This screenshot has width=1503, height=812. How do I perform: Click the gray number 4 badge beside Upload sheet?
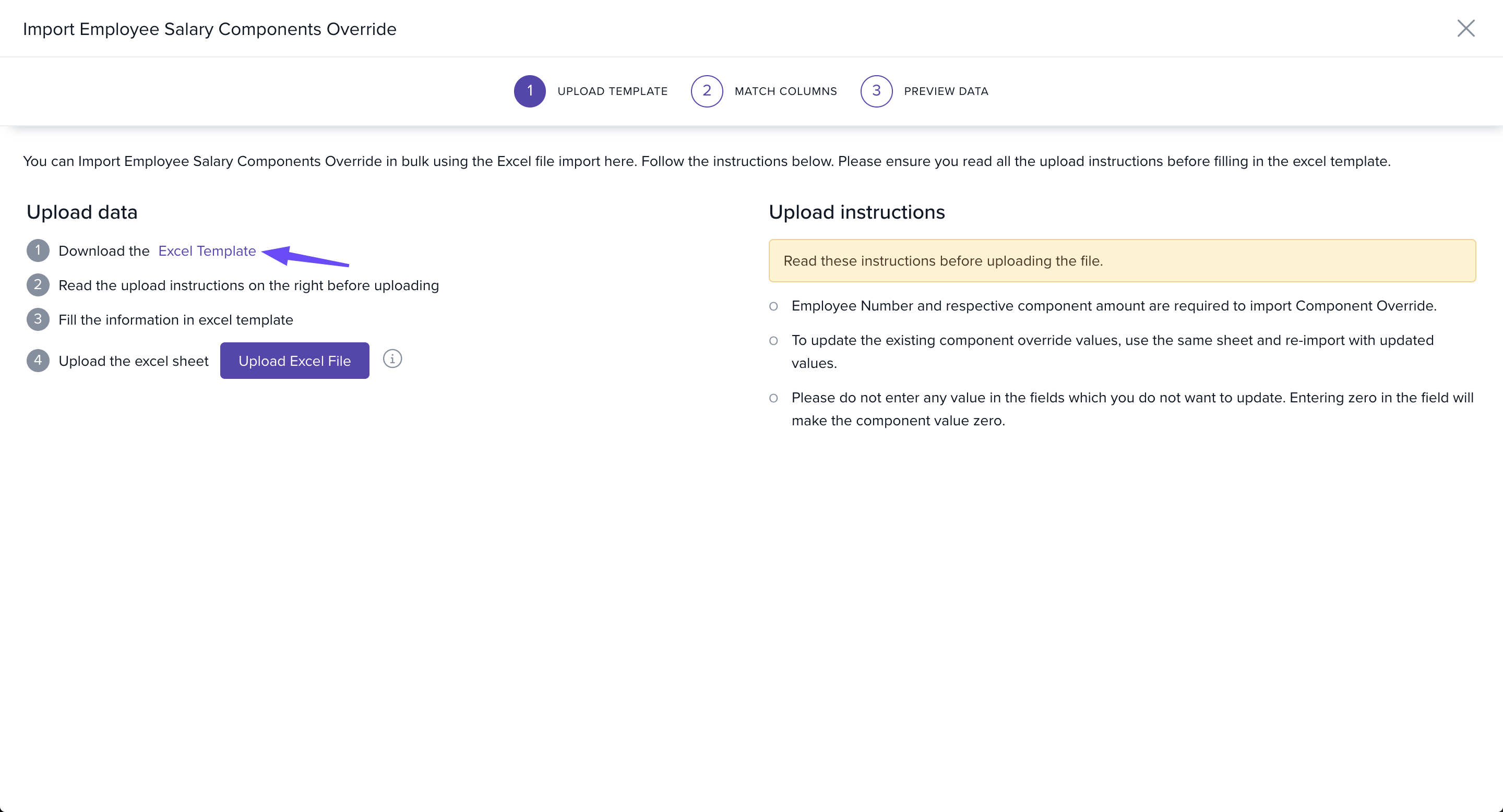pos(38,361)
